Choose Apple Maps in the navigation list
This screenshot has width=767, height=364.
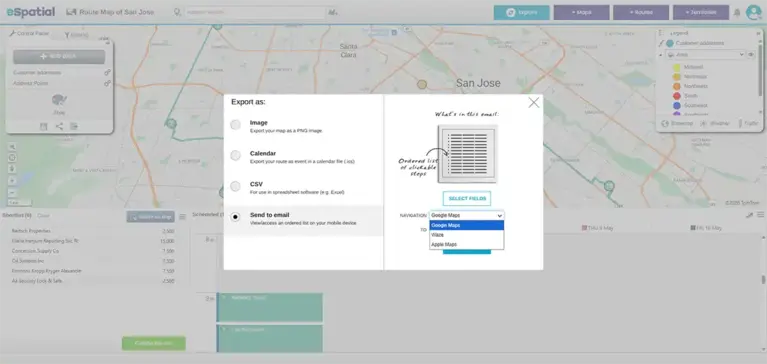[467, 244]
